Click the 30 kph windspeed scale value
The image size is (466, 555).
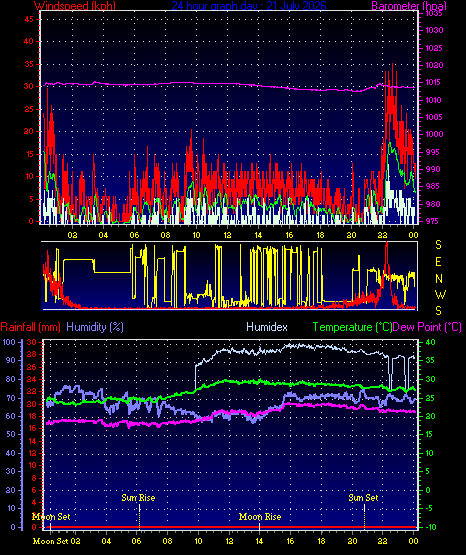pyautogui.click(x=29, y=86)
